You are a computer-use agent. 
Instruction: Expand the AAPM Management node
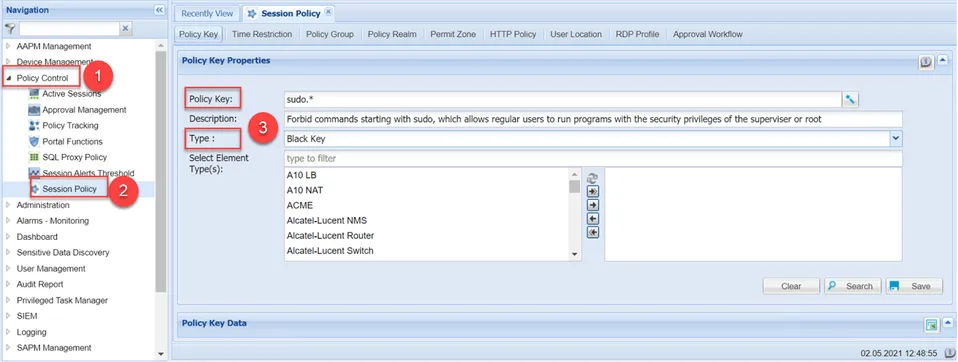9,46
